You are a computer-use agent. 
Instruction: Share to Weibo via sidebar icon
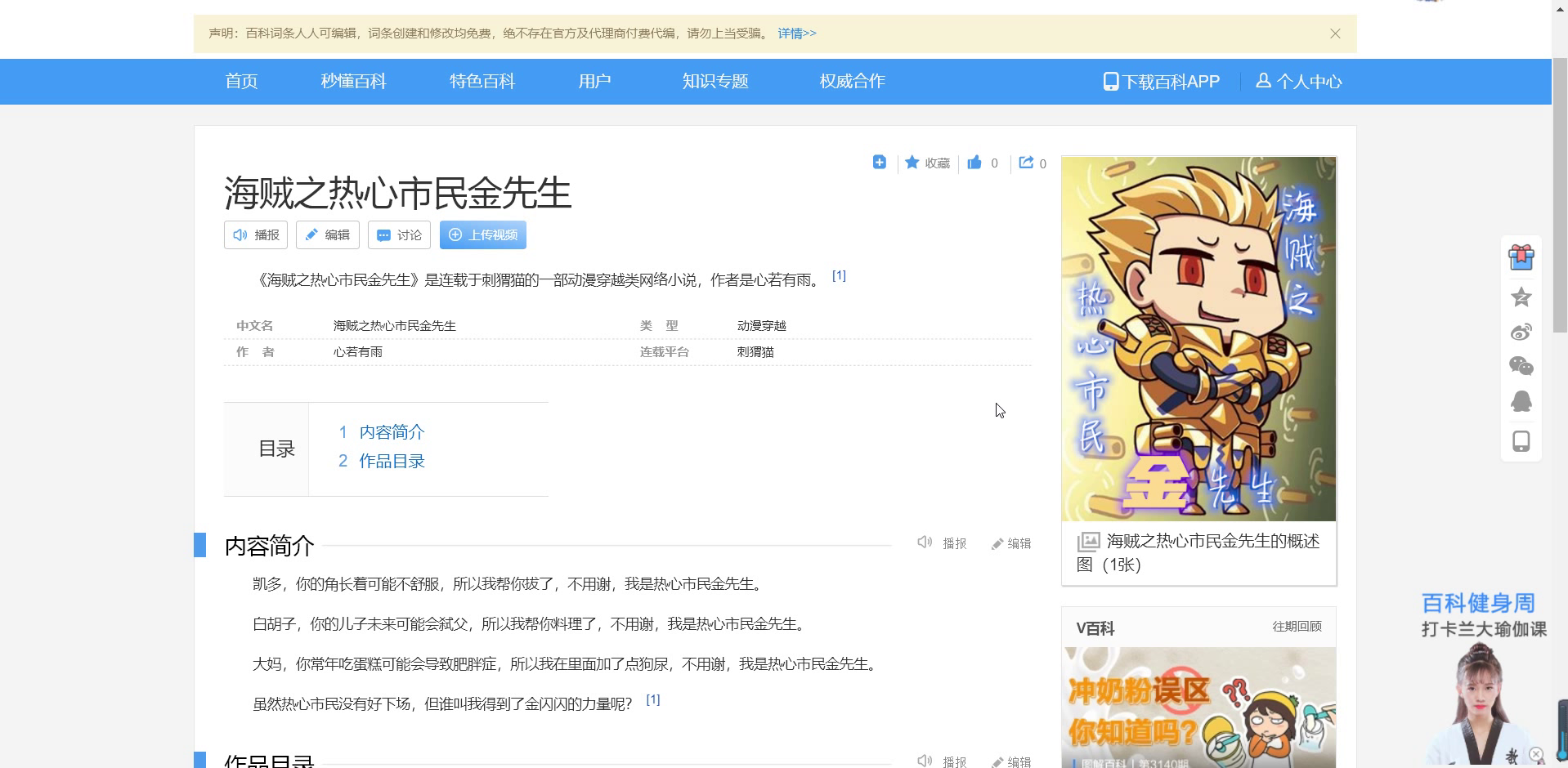tap(1521, 332)
